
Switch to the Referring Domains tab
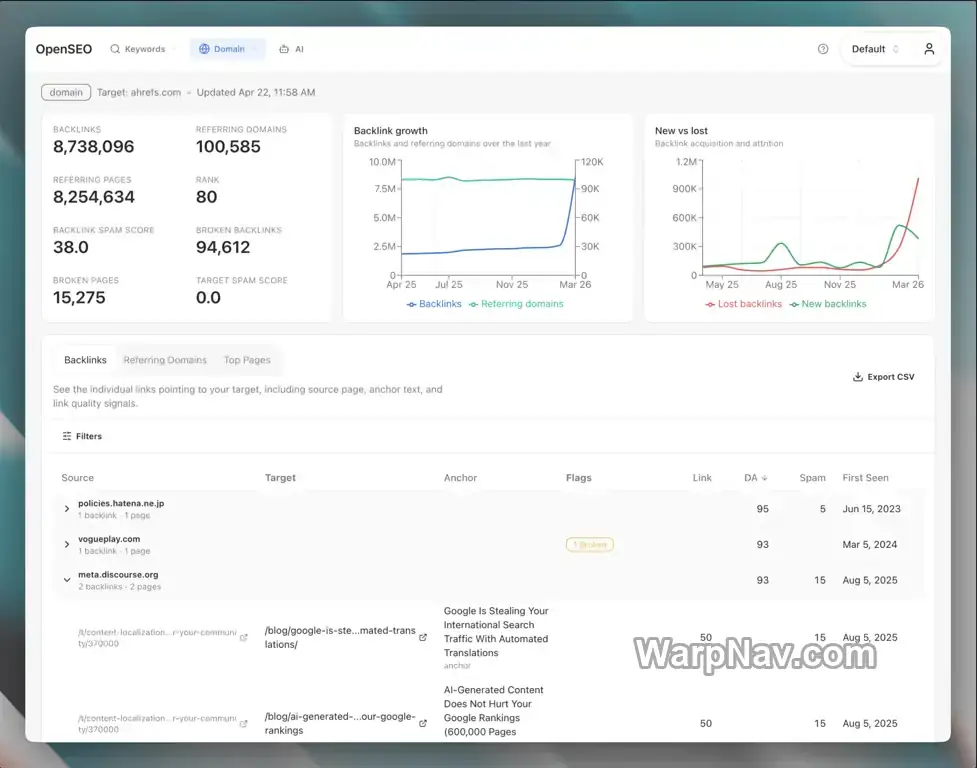(x=164, y=360)
